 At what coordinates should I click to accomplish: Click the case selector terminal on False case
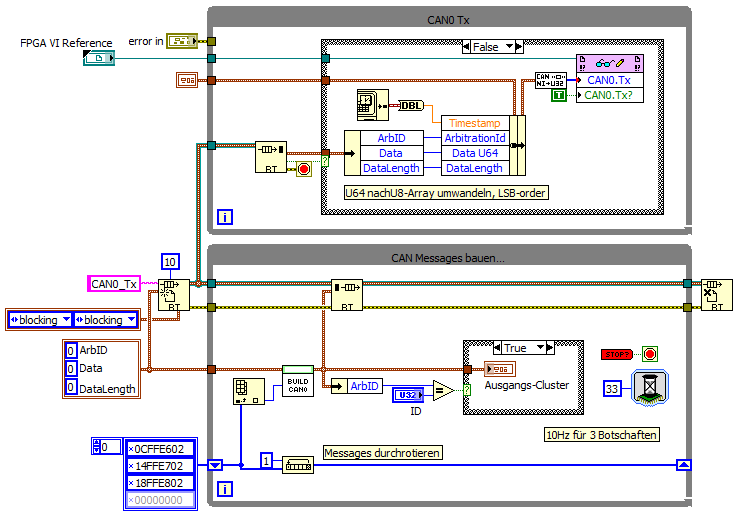(x=325, y=161)
